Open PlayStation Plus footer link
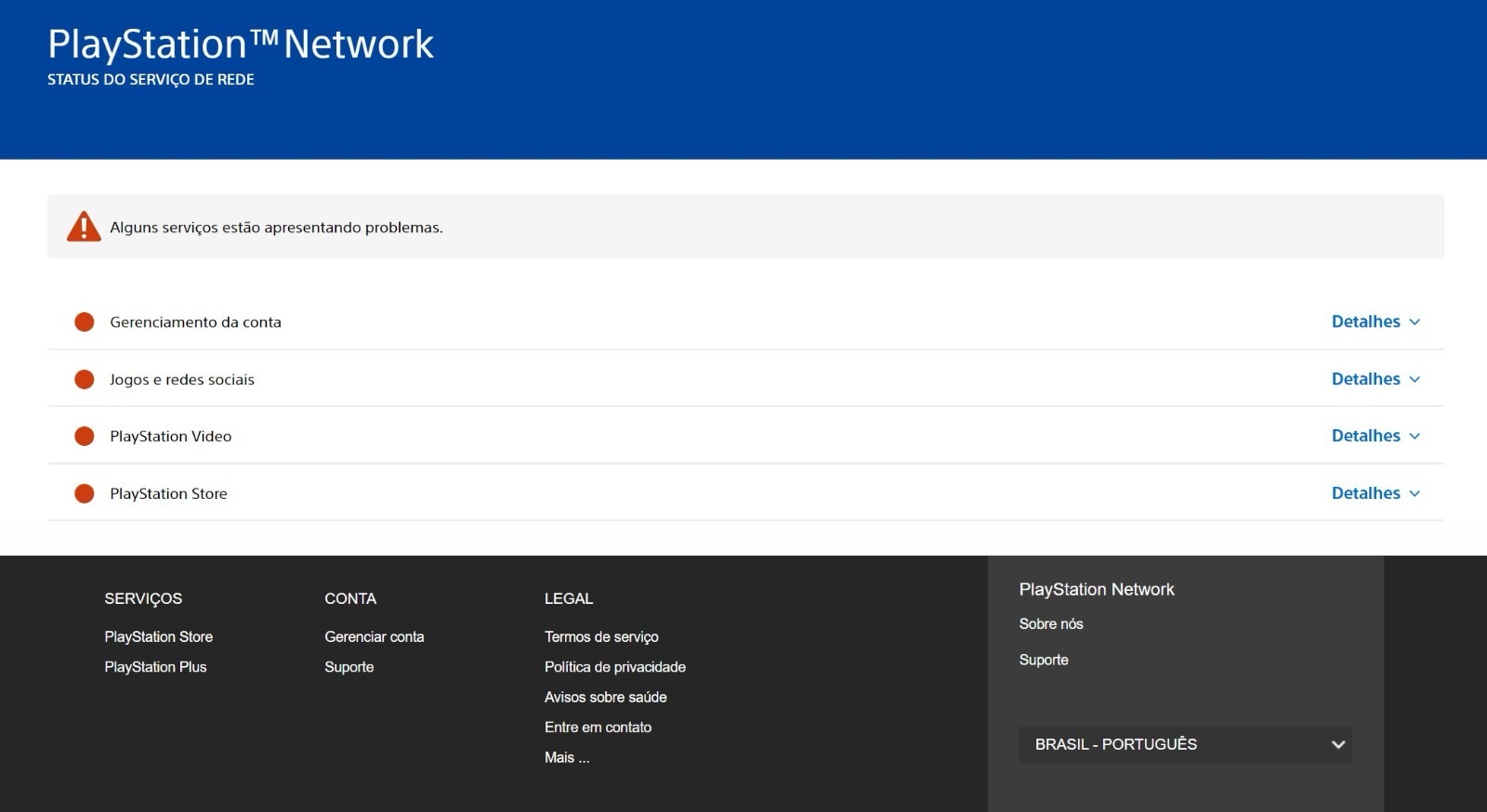The height and width of the screenshot is (812, 1487). 155,667
